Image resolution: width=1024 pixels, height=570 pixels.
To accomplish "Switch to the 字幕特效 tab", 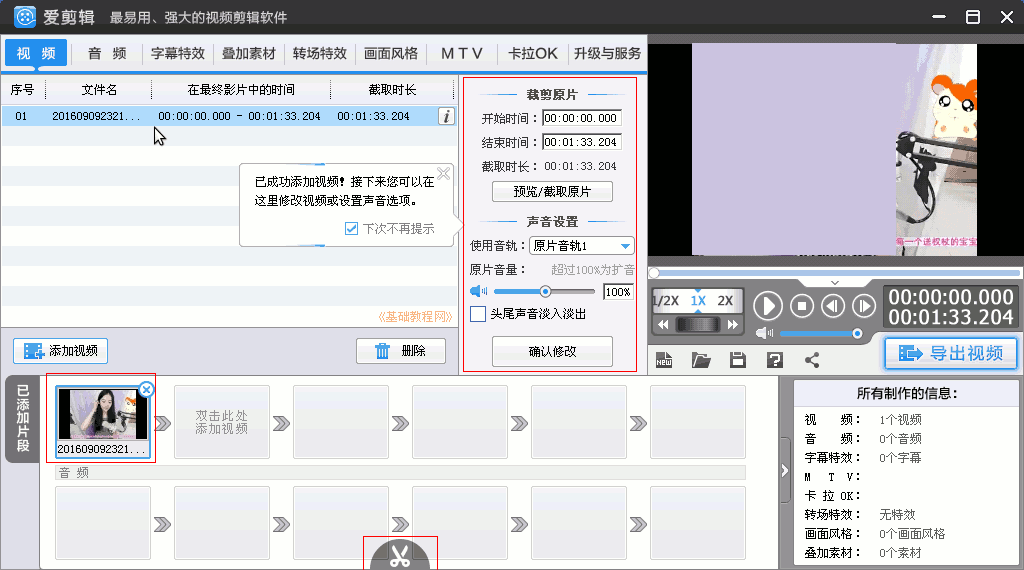I will click(x=177, y=54).
